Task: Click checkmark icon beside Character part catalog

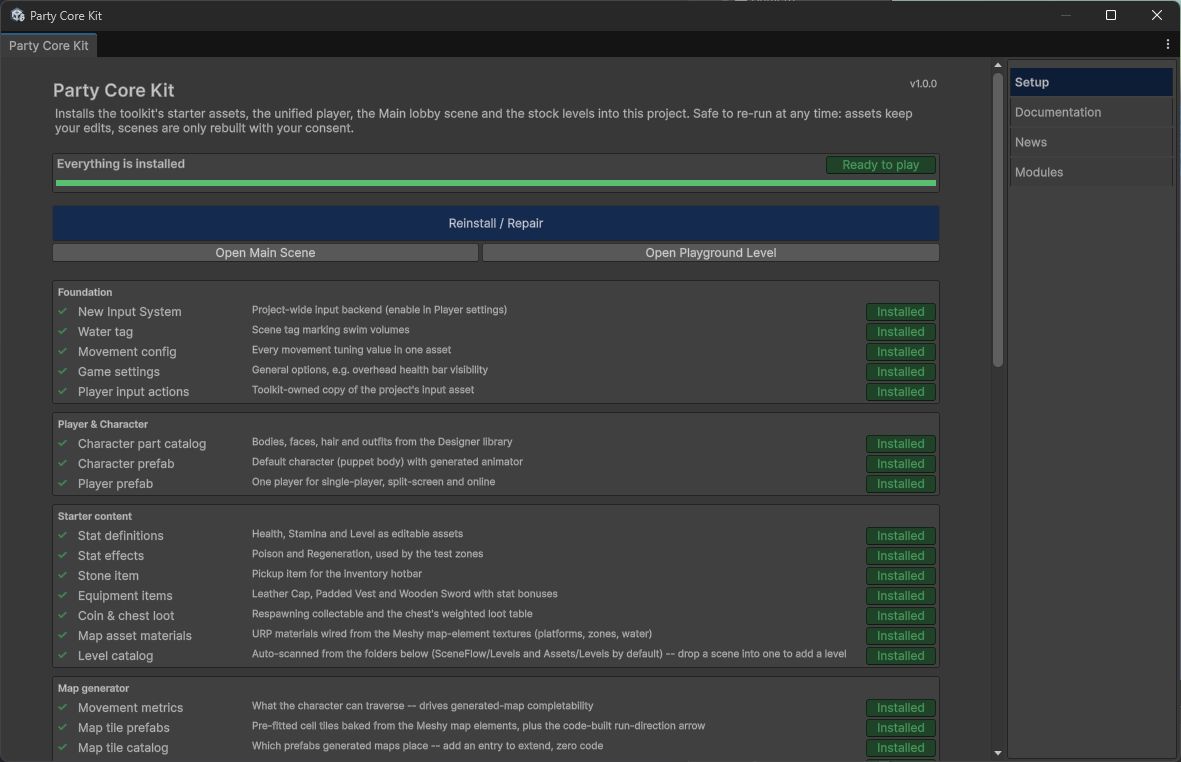Action: pos(63,443)
